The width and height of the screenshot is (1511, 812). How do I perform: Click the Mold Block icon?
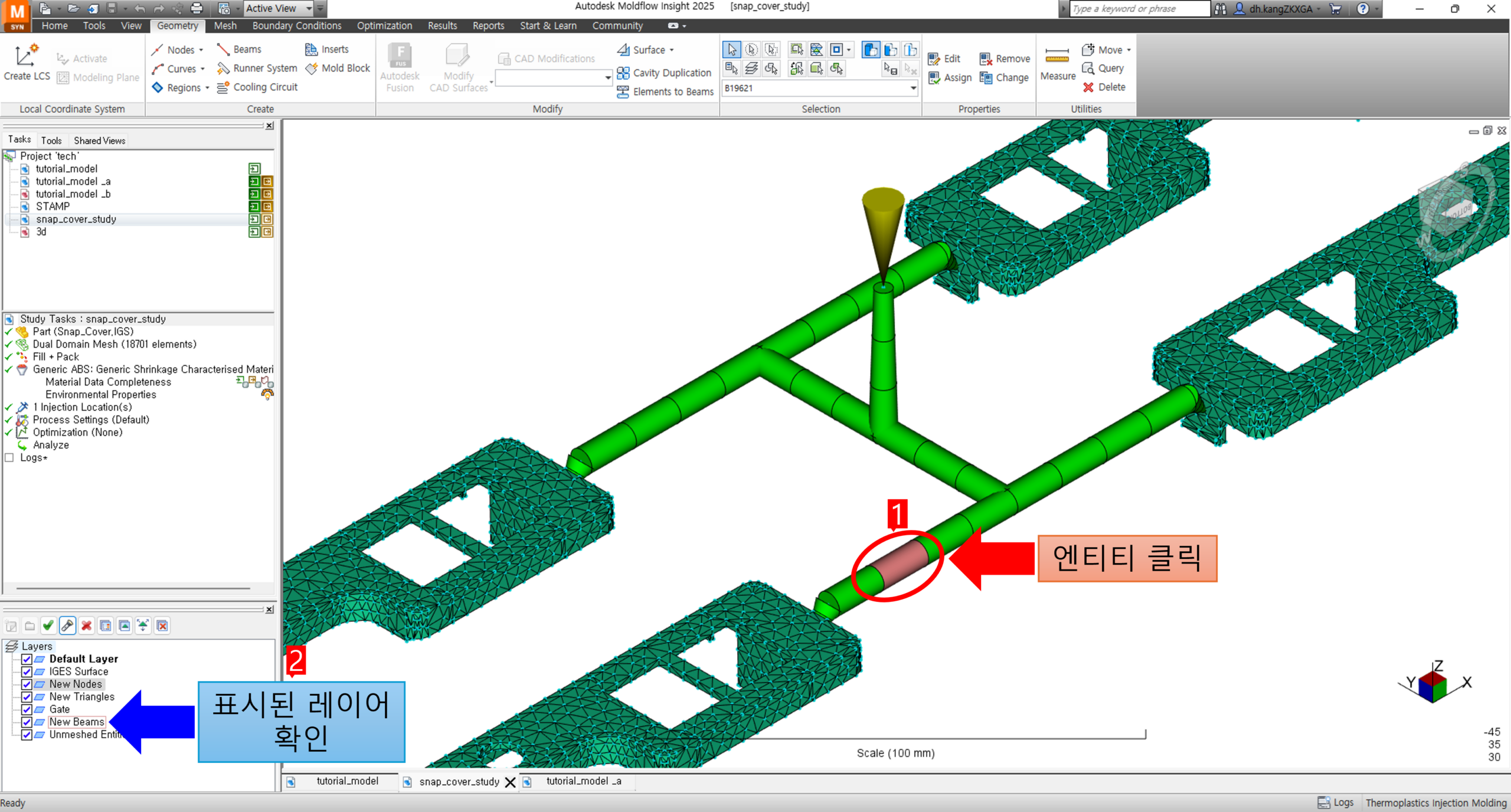tap(312, 68)
